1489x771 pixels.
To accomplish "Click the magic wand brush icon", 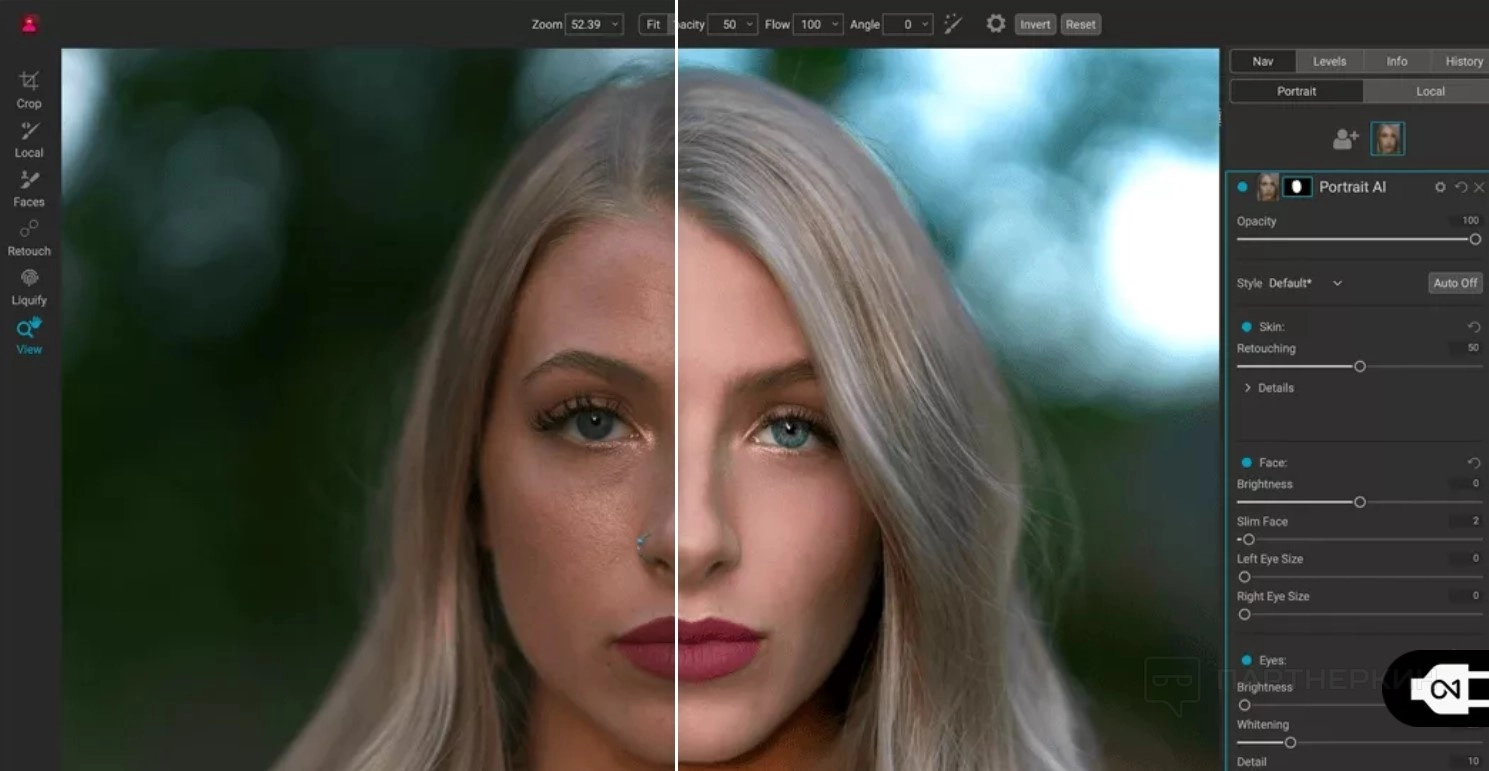I will [x=953, y=24].
